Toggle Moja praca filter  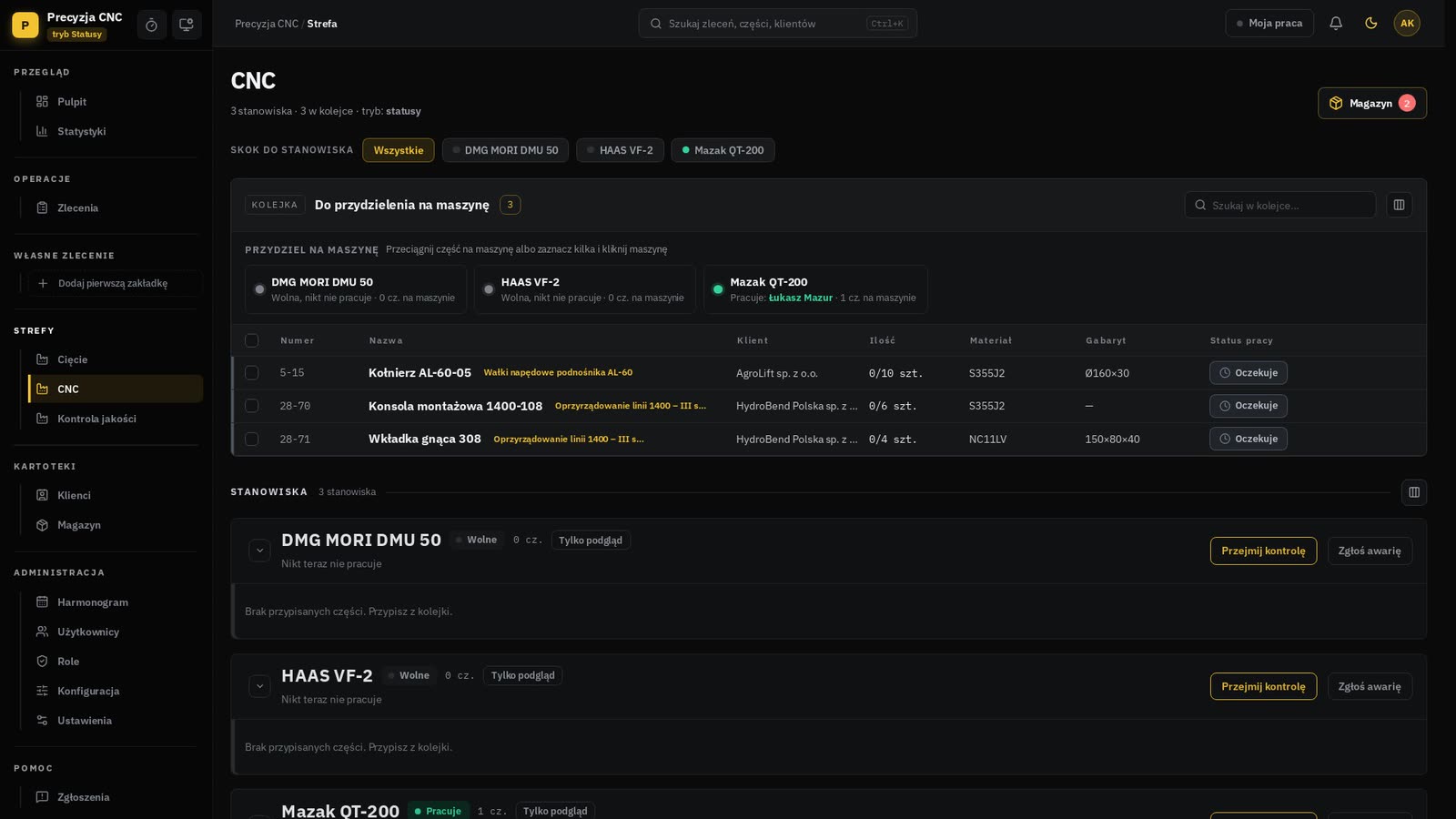point(1269,24)
